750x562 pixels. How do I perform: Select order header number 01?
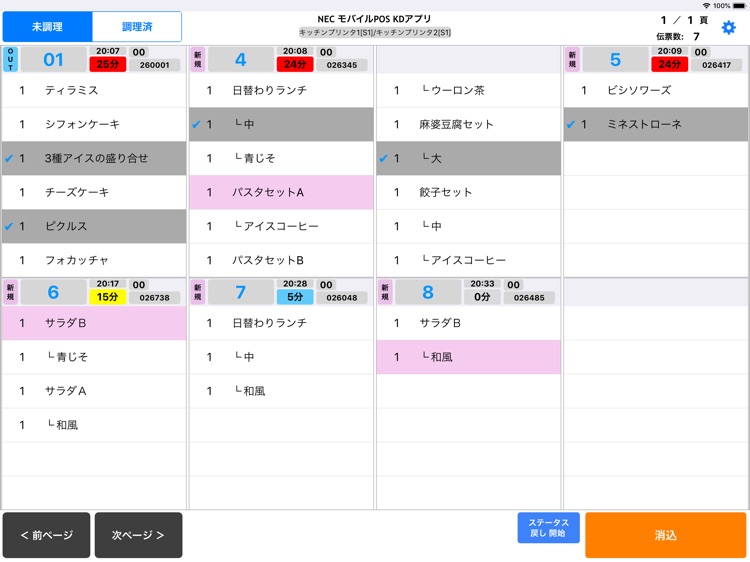(x=53, y=59)
